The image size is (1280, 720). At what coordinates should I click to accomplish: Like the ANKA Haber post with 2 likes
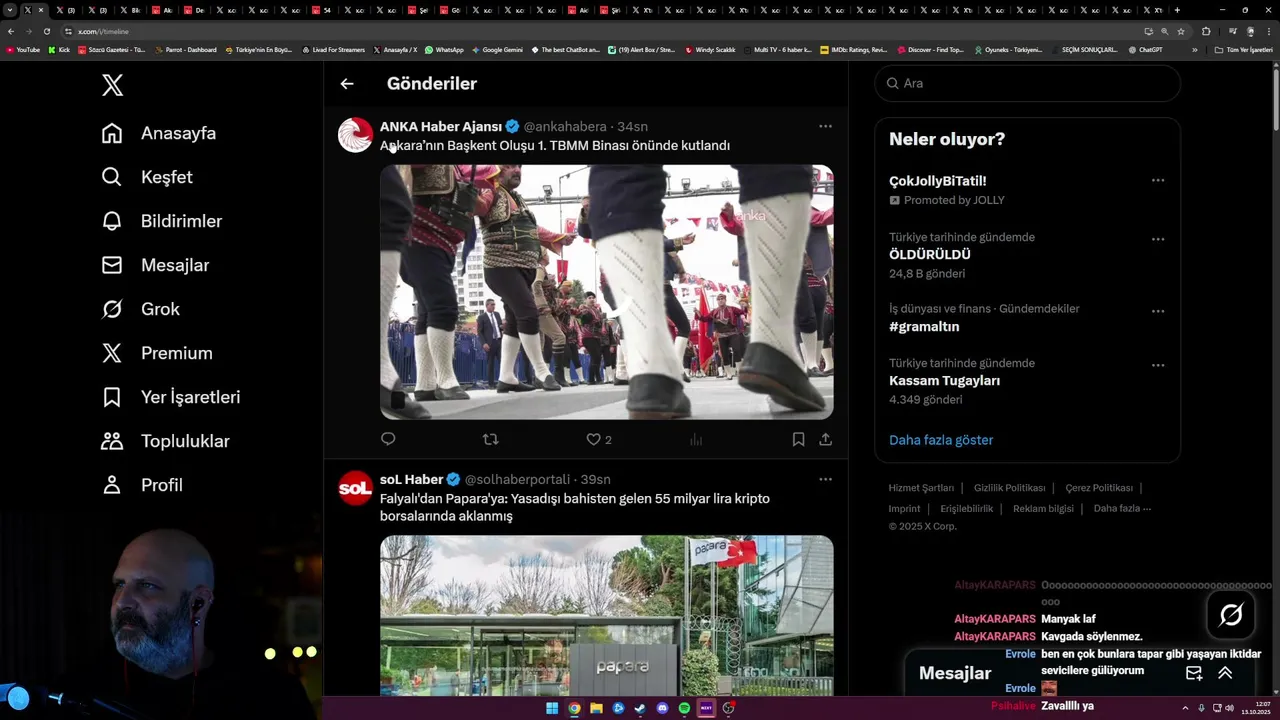[x=598, y=439]
